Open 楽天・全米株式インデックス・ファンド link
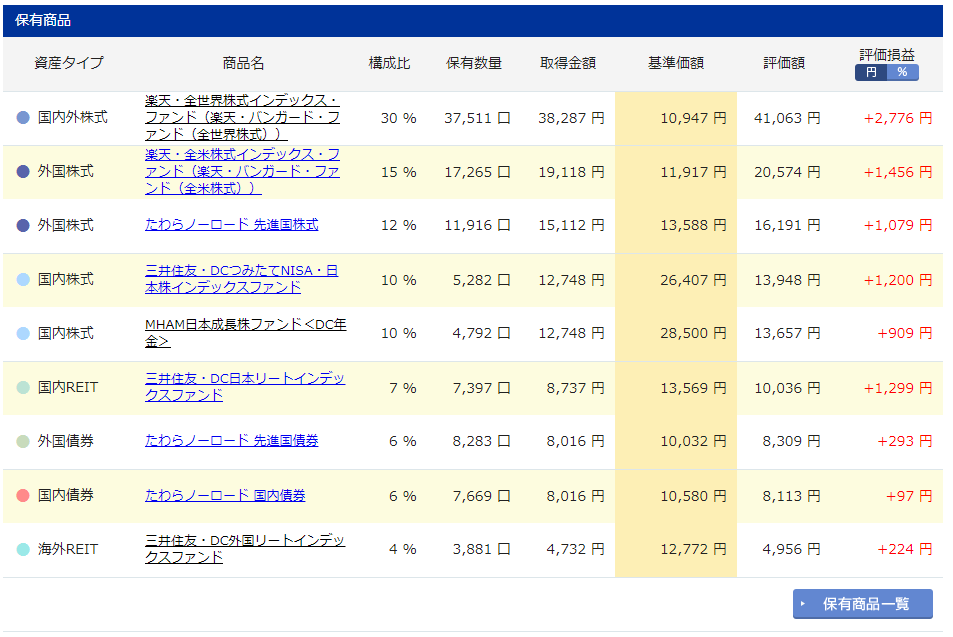This screenshot has height=637, width=953. tap(243, 171)
